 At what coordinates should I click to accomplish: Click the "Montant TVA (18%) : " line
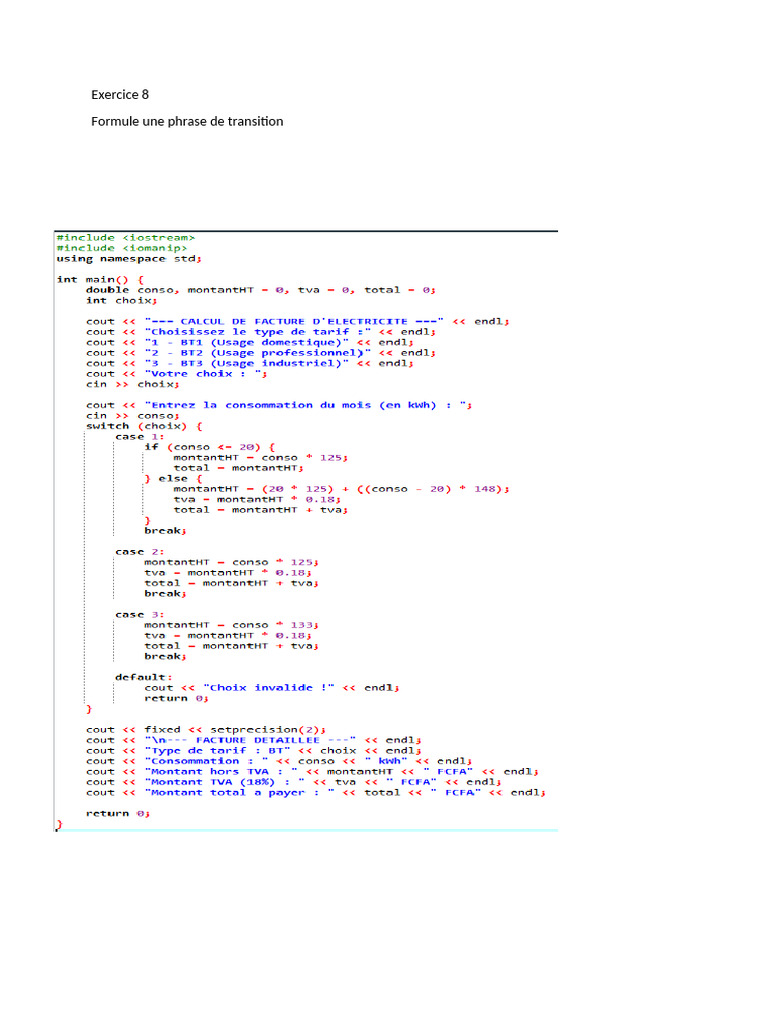tap(295, 781)
